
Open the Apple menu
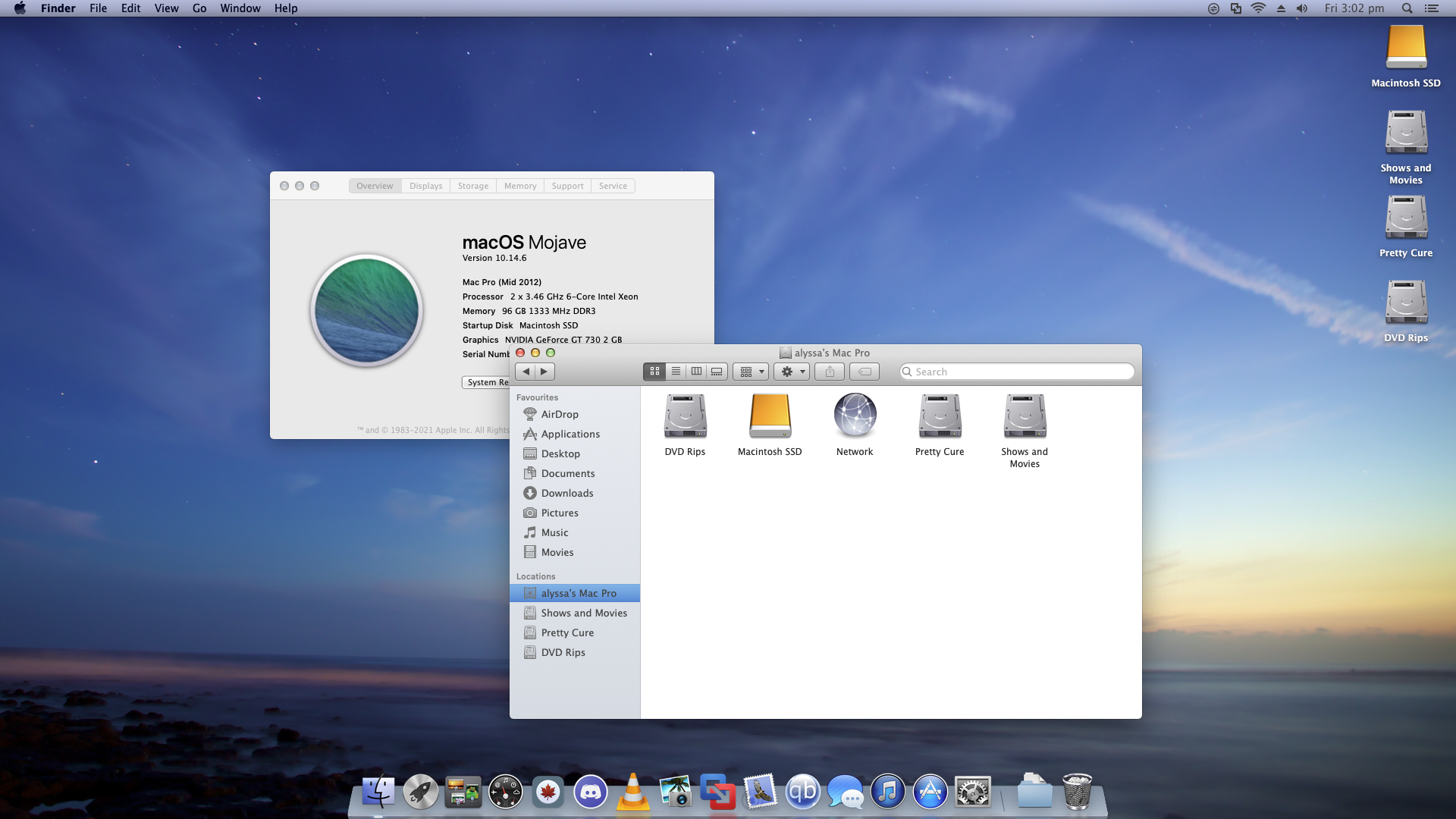20,8
